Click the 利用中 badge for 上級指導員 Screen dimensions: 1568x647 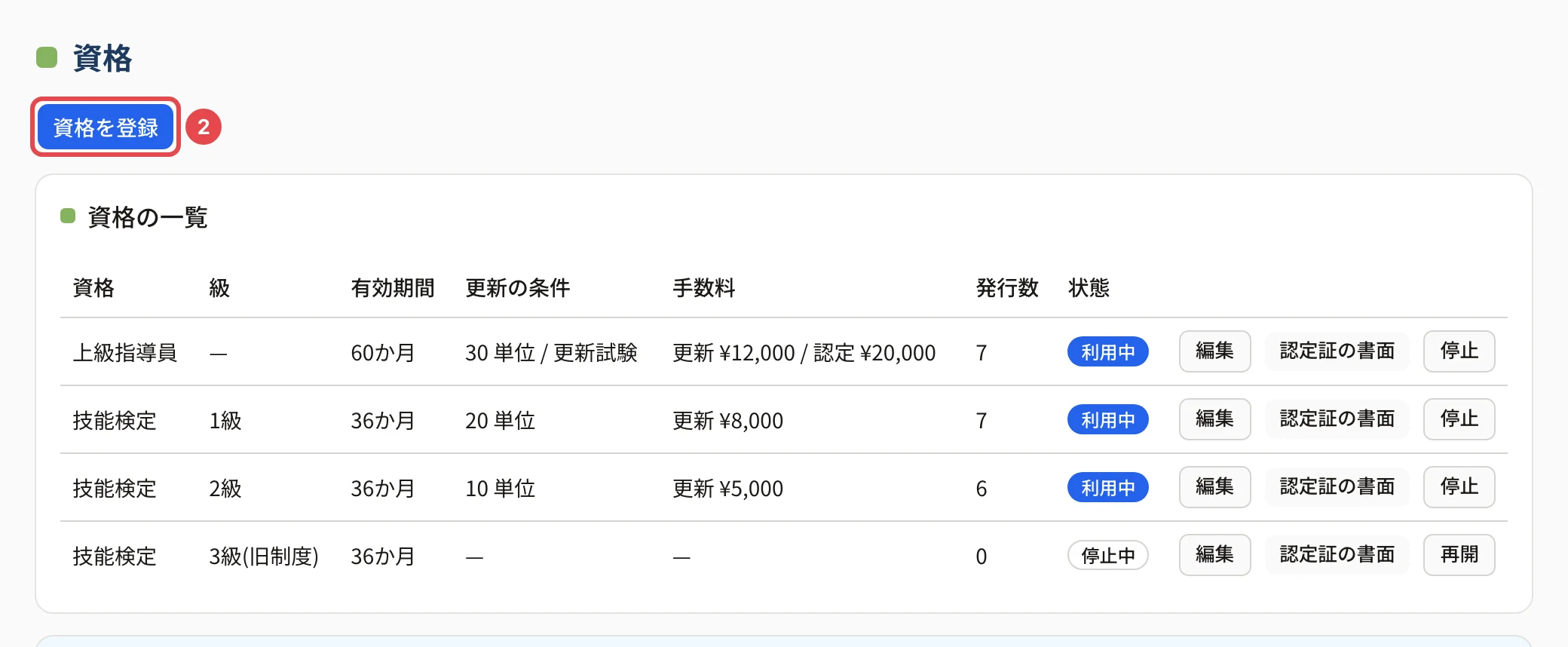pyautogui.click(x=1107, y=352)
